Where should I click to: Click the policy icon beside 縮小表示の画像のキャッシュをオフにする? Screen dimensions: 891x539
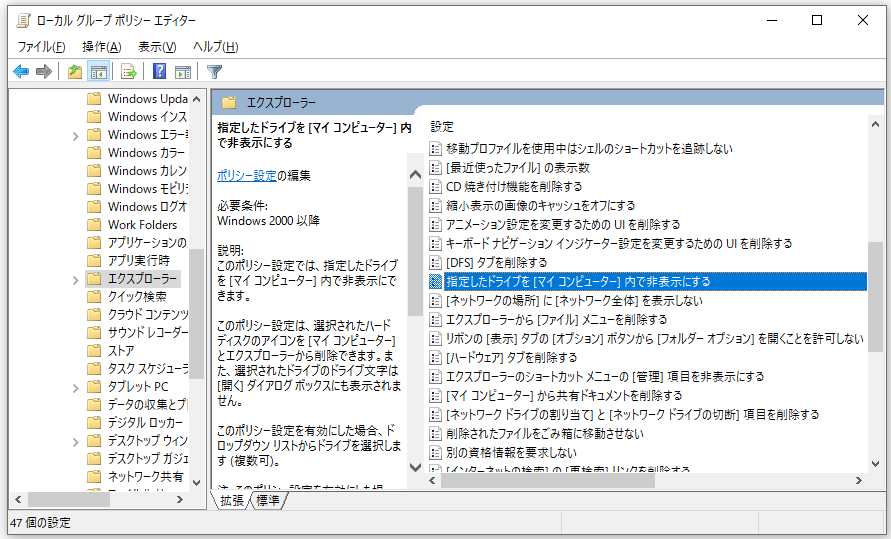[x=435, y=206]
